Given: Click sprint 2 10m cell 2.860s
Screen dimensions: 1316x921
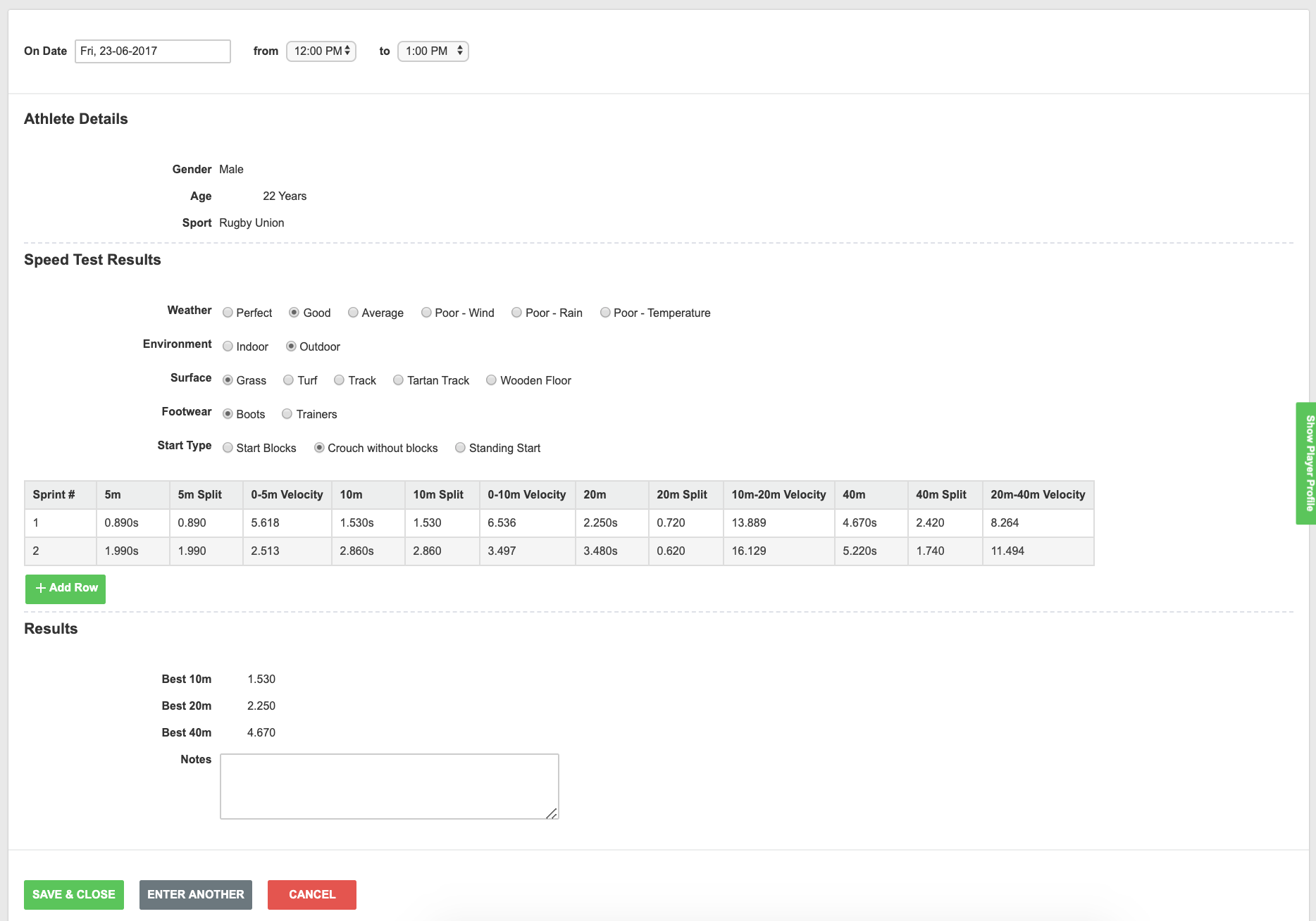Looking at the screenshot, I should pyautogui.click(x=368, y=551).
